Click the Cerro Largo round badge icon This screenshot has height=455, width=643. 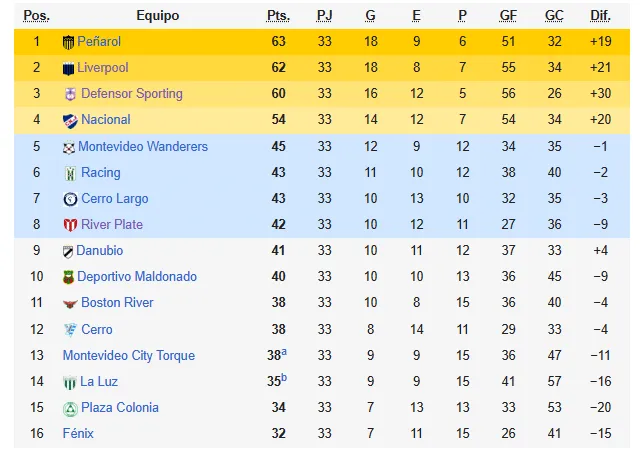[70, 199]
